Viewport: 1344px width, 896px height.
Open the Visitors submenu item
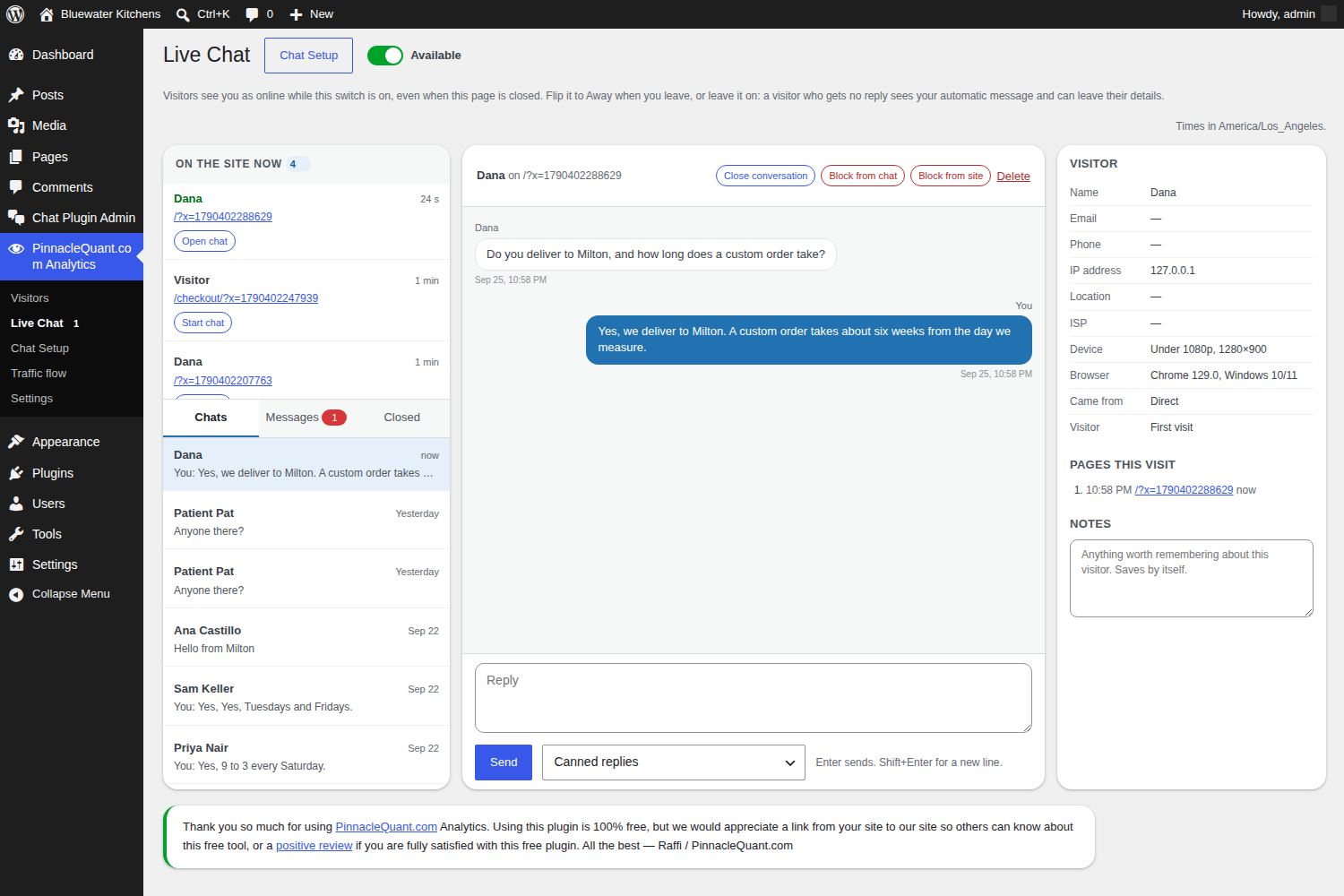pos(30,298)
